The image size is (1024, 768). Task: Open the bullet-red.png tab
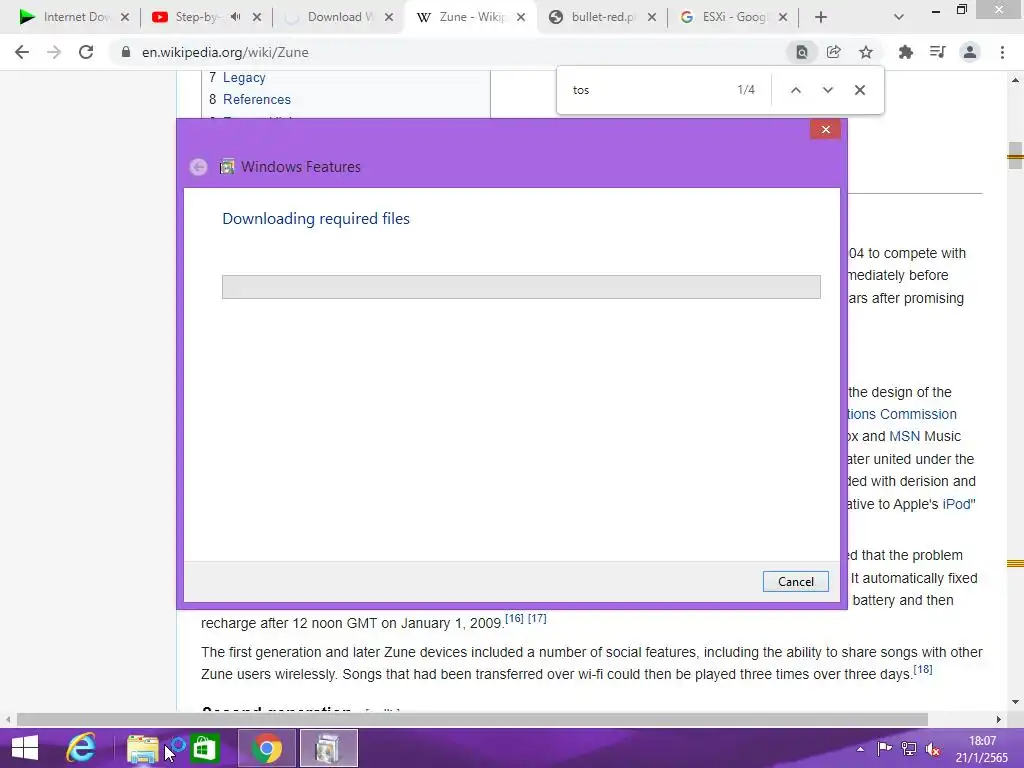602,17
